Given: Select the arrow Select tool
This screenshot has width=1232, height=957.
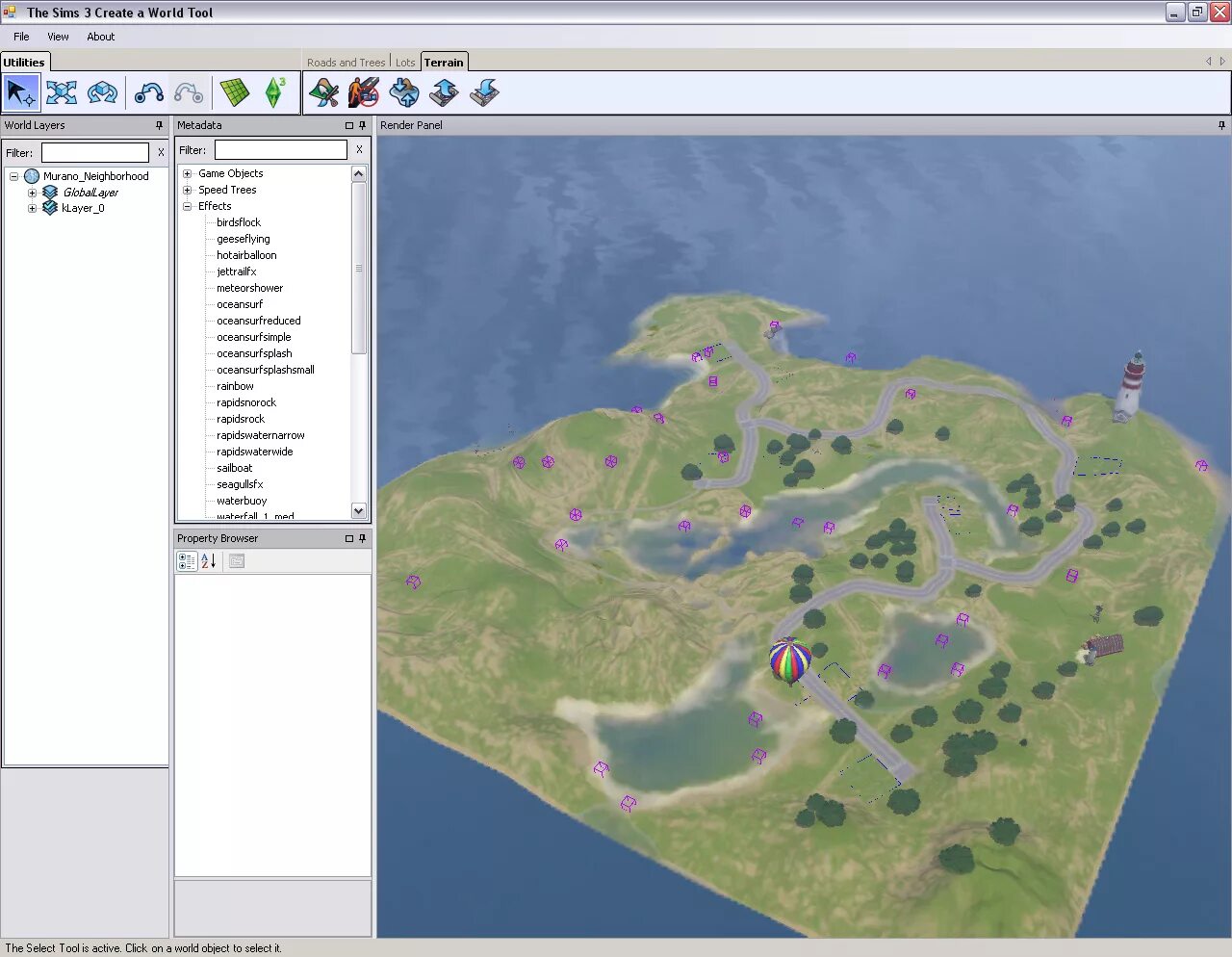Looking at the screenshot, I should click(x=20, y=92).
